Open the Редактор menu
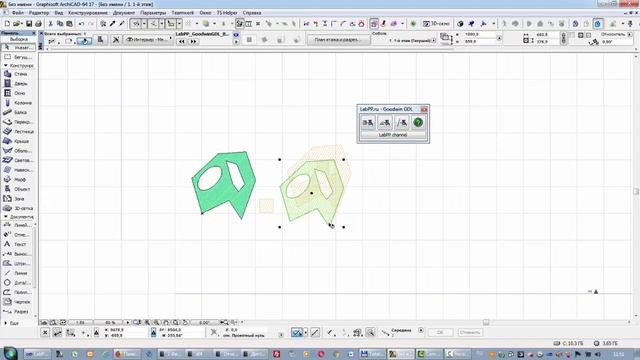This screenshot has height=360, width=640. (39, 13)
